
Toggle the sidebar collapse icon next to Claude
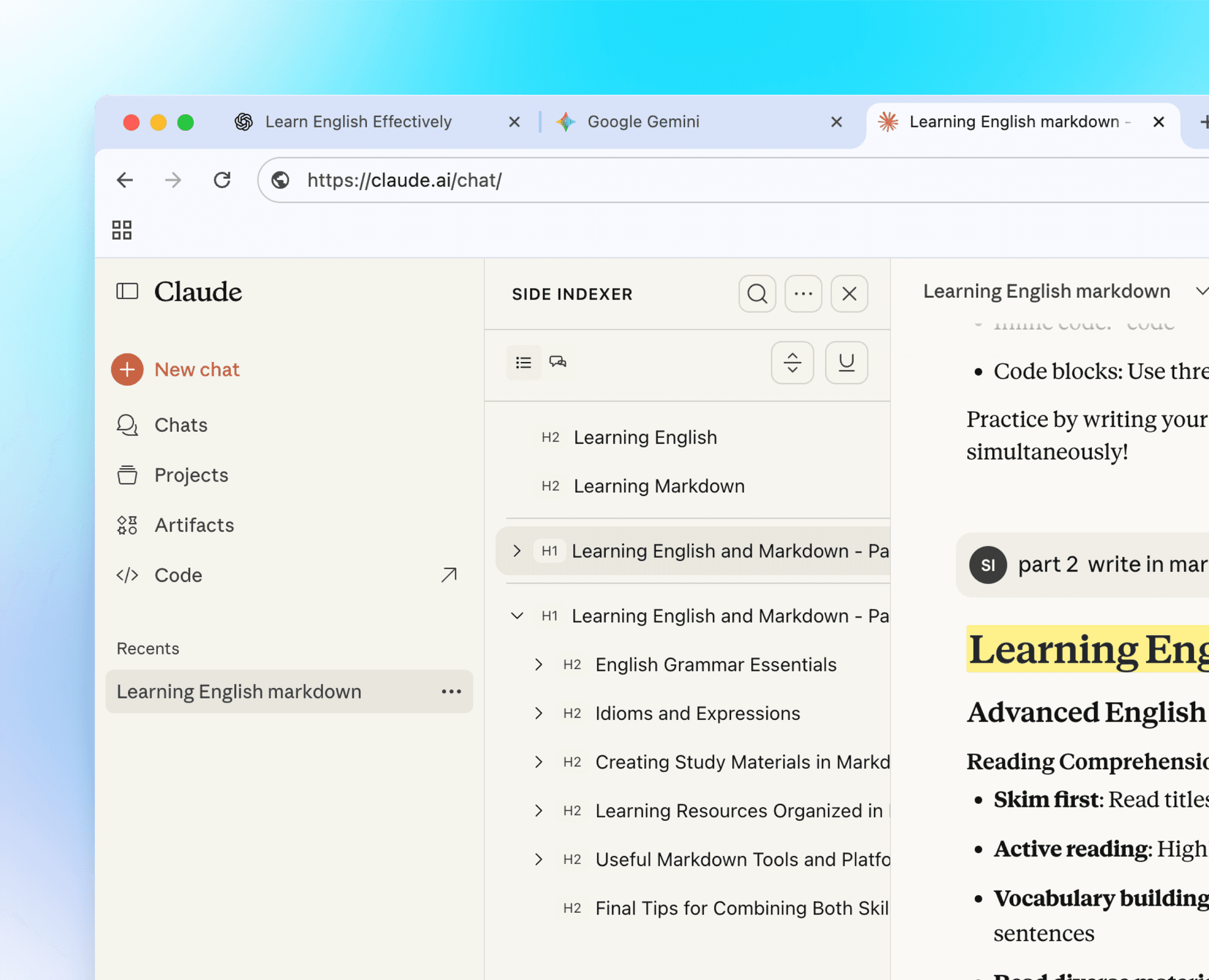tap(127, 291)
